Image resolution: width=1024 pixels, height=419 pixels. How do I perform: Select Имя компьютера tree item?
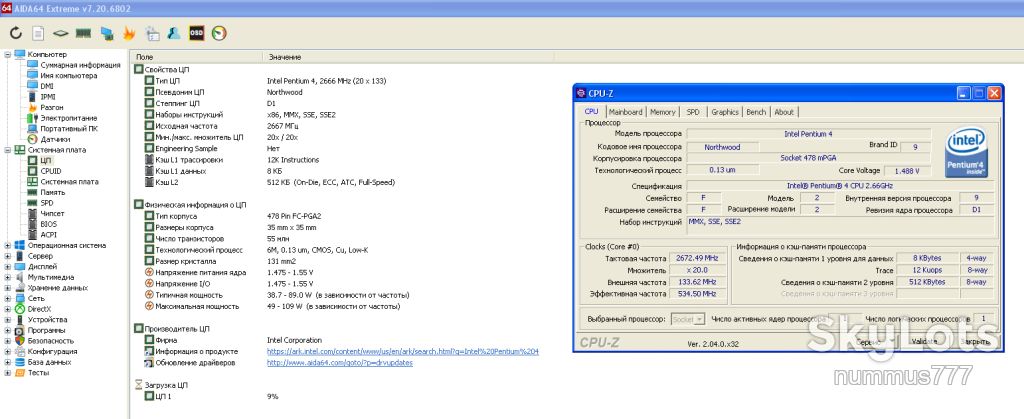69,75
